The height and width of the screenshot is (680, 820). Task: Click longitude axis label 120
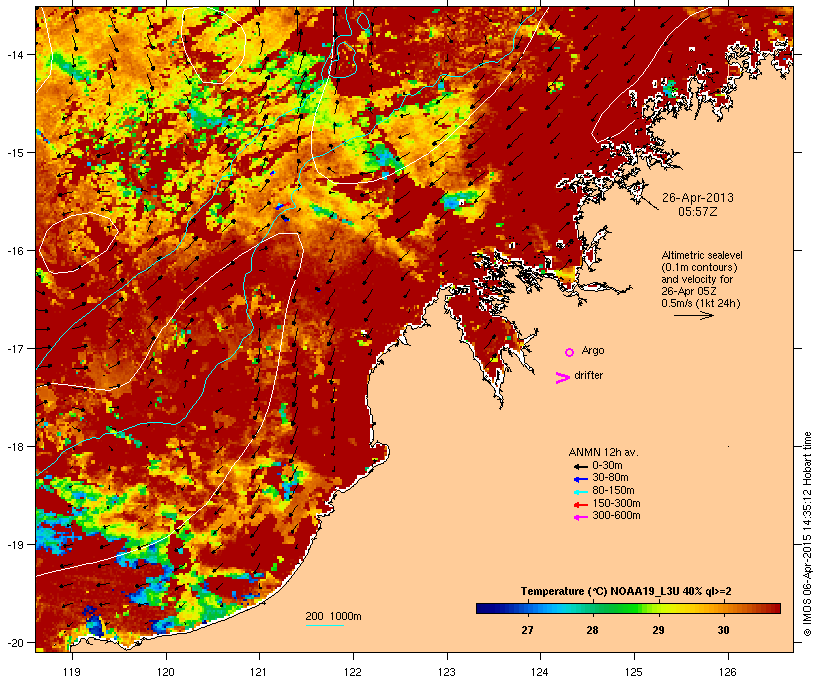(x=166, y=672)
